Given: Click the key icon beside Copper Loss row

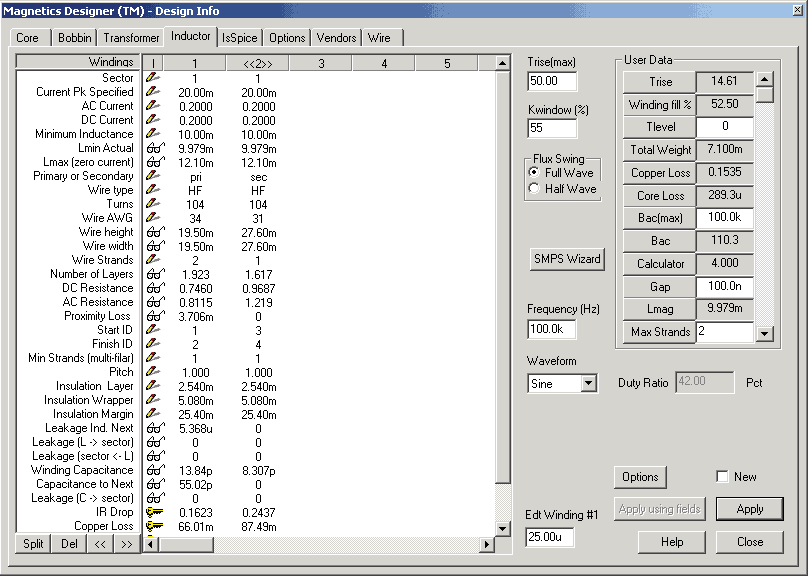Looking at the screenshot, I should click(154, 526).
